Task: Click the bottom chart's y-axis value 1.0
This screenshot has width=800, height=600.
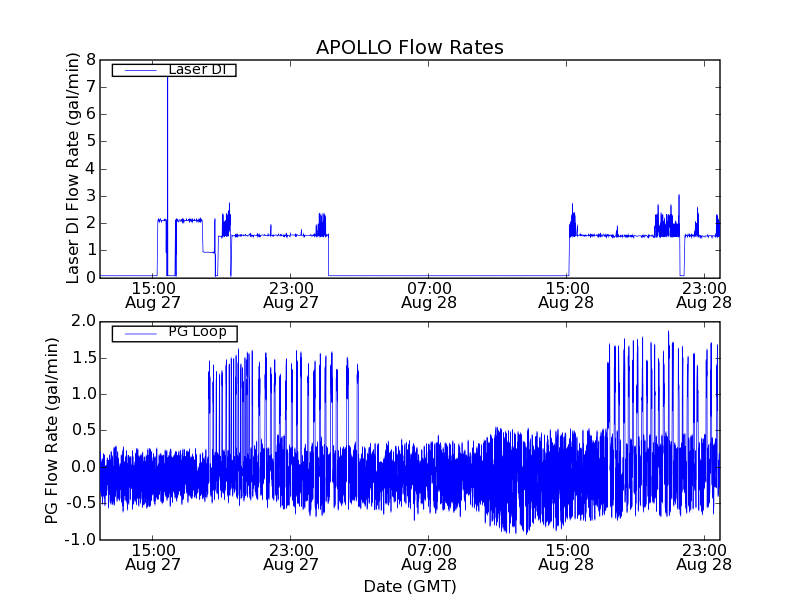Action: pyautogui.click(x=84, y=394)
